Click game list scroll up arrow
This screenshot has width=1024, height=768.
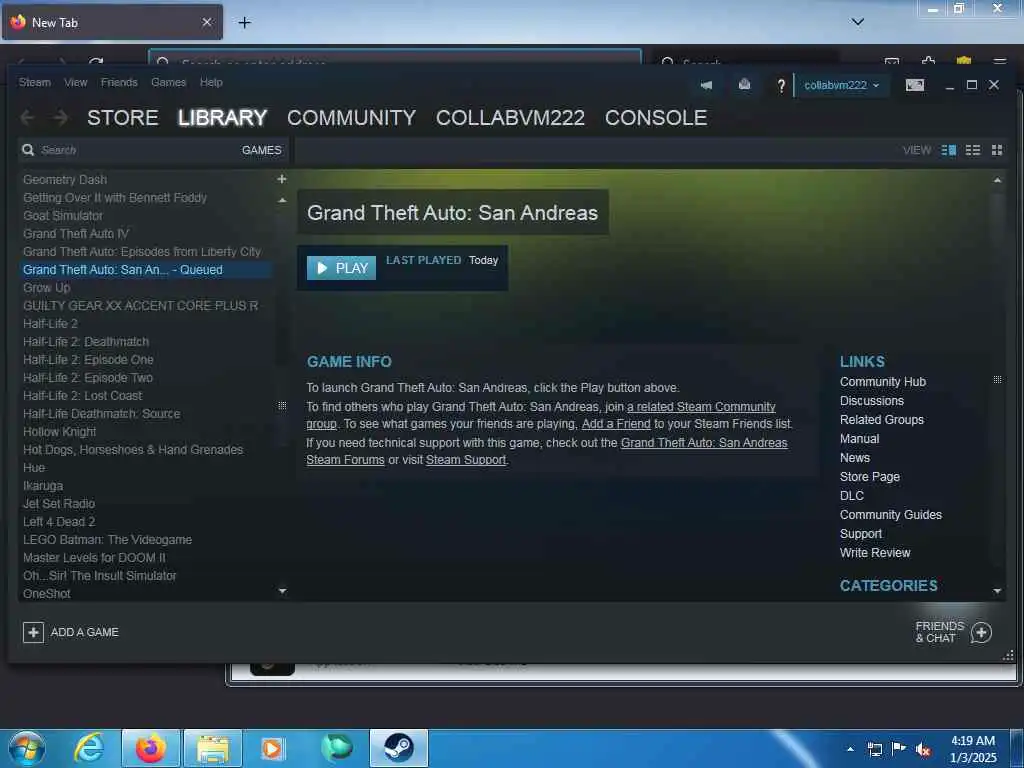tap(282, 200)
